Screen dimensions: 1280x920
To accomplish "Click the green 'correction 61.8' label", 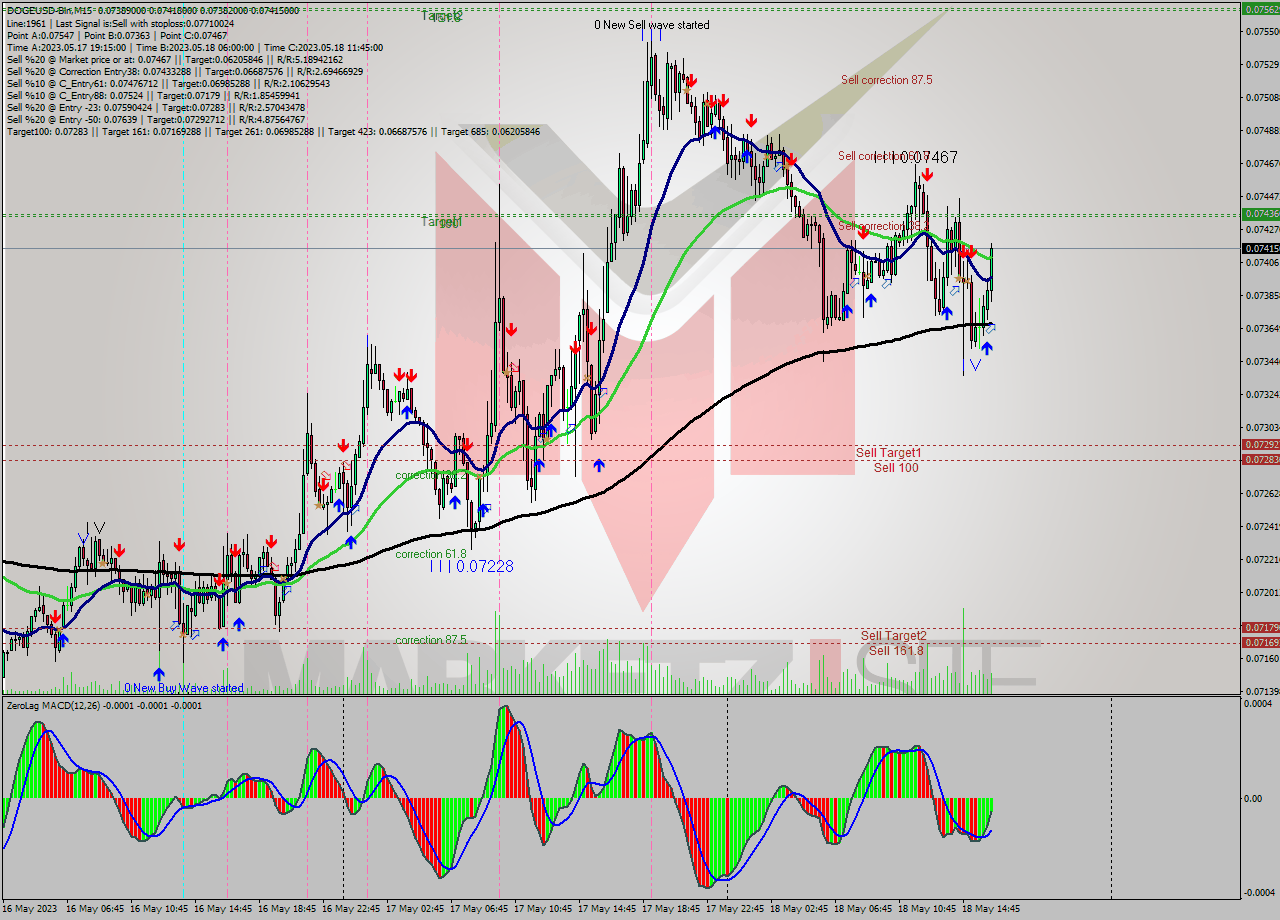I will 431,554.
